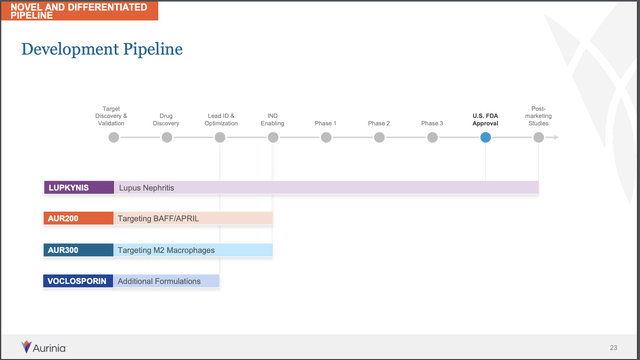Click the Targeting M2 Macrophages progress bar
Image resolution: width=640 pixels, height=360 pixels.
193,250
